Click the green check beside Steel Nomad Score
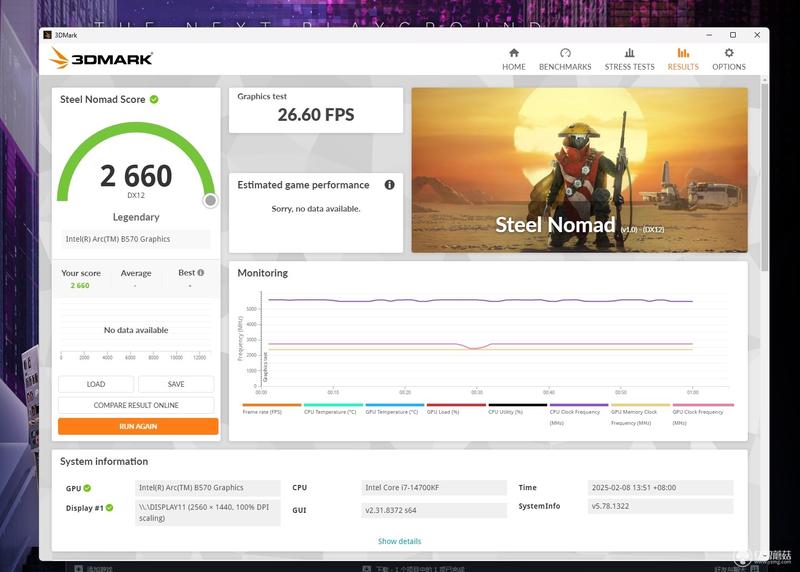This screenshot has width=800, height=572. click(x=154, y=99)
